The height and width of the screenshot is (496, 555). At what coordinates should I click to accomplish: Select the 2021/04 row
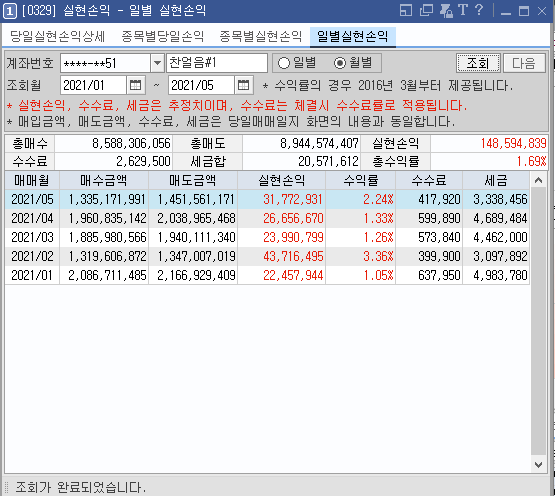click(267, 218)
